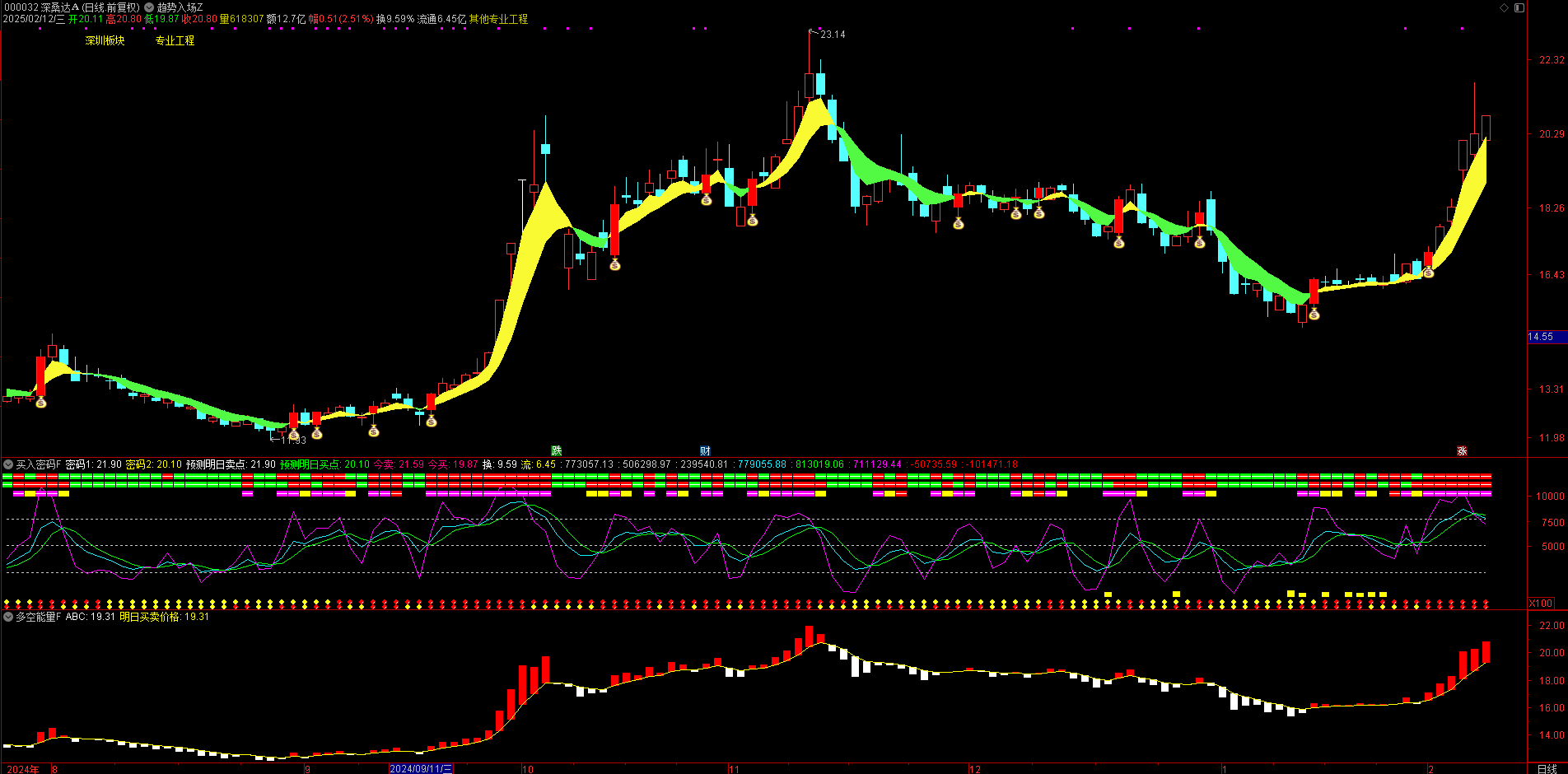Click the first money bag after November starts
Screen dimensions: 1568x774
click(x=752, y=220)
